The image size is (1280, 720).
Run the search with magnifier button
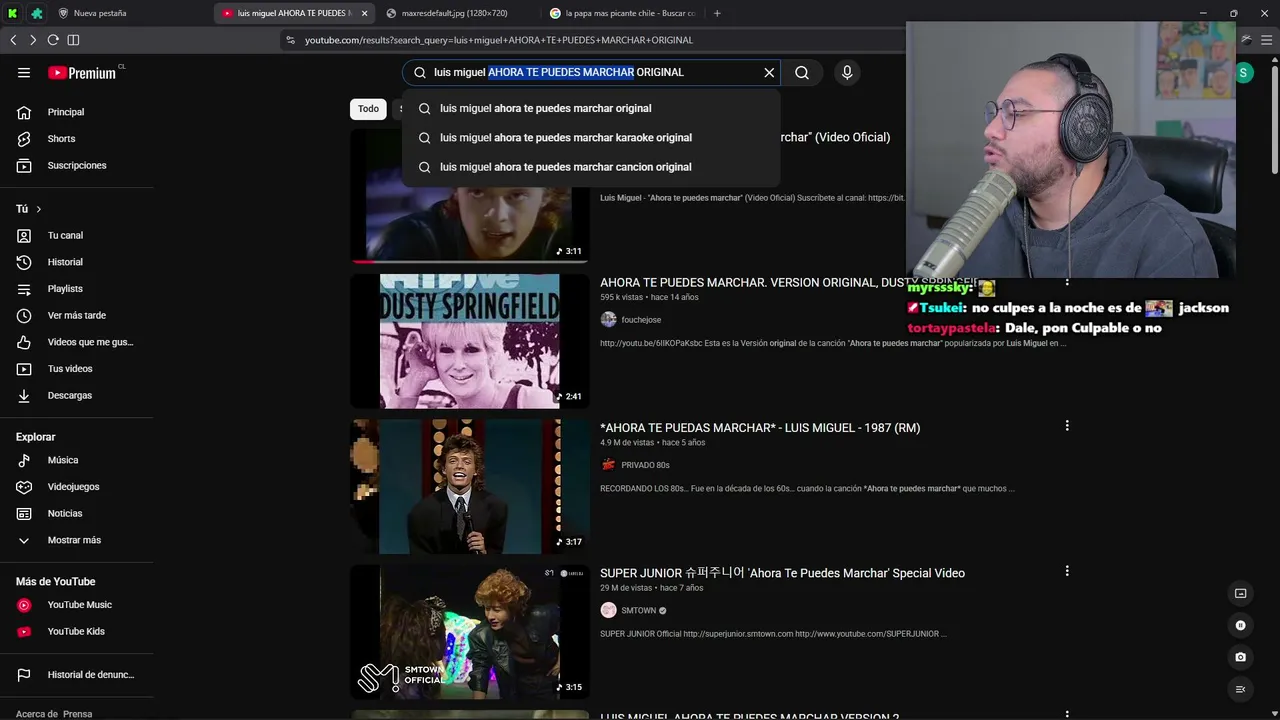pyautogui.click(x=802, y=72)
